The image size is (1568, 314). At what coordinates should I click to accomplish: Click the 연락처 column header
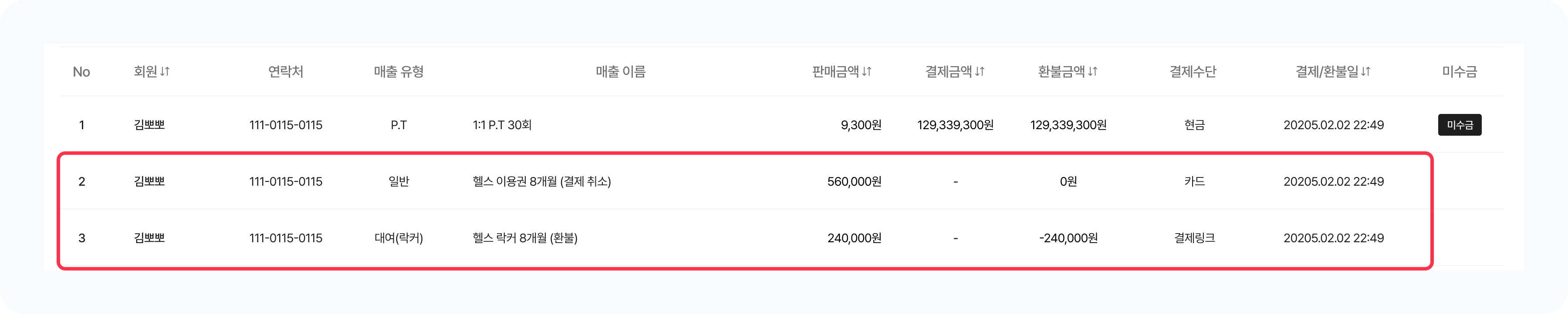point(285,72)
